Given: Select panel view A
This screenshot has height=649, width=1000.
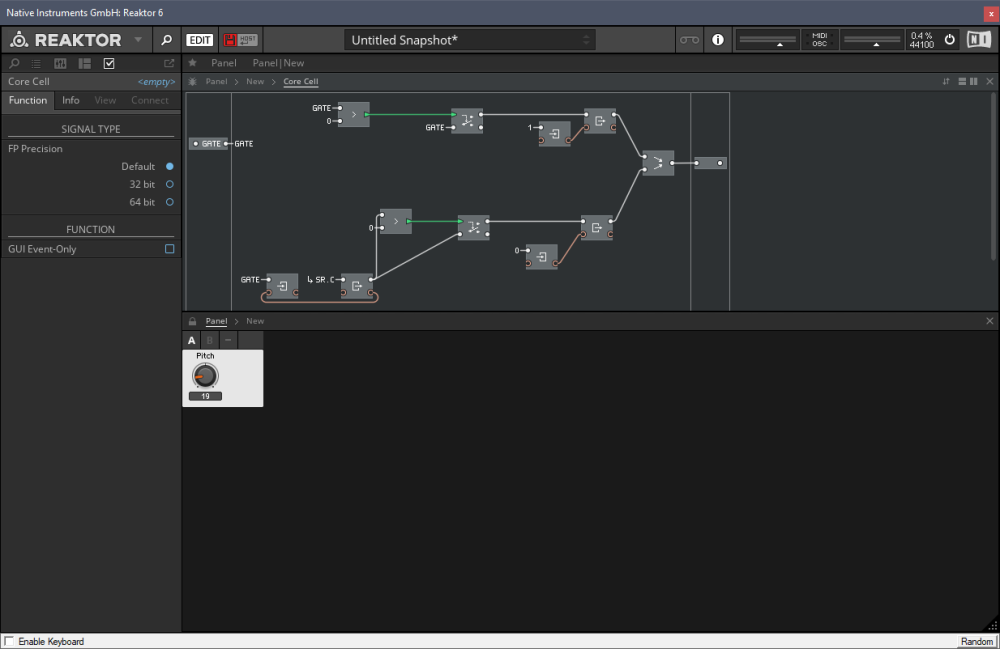Looking at the screenshot, I should [x=191, y=340].
